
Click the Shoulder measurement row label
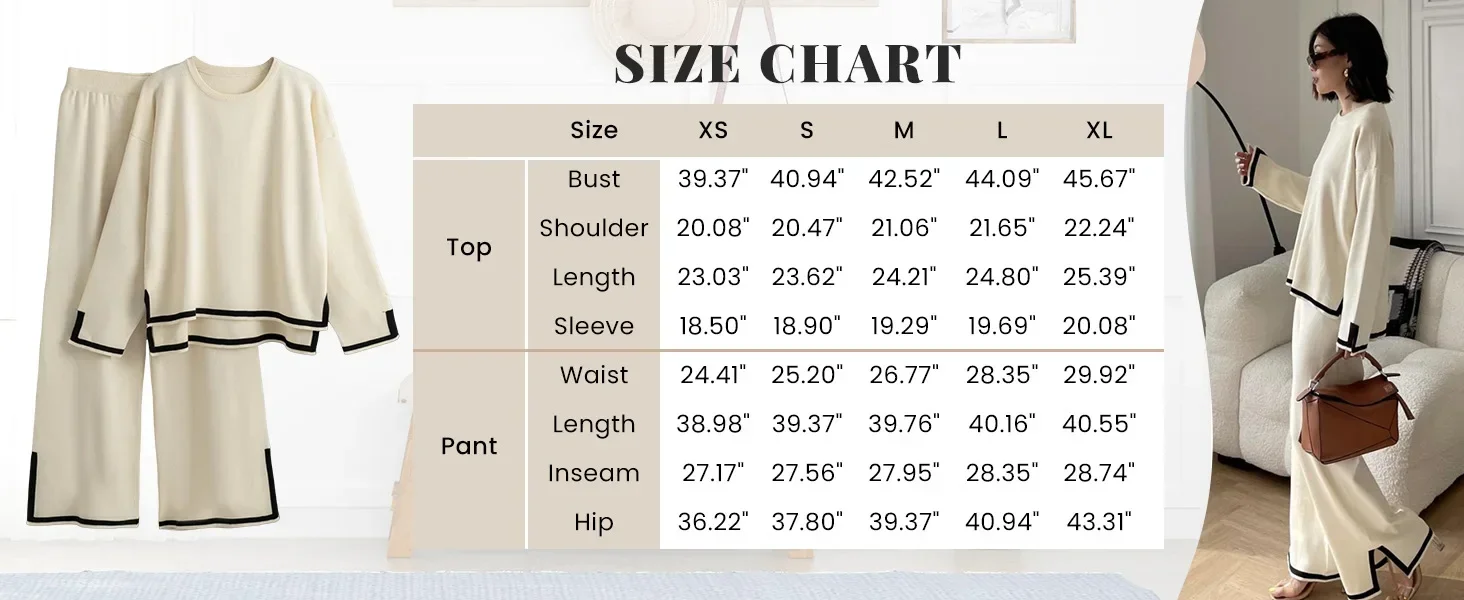click(x=594, y=228)
